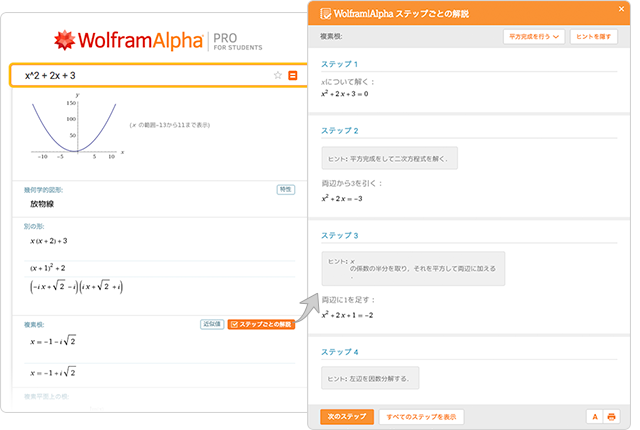The height and width of the screenshot is (430, 640).
Task: Click the query input field containing x^2 + 2x + 3
Action: (140, 76)
